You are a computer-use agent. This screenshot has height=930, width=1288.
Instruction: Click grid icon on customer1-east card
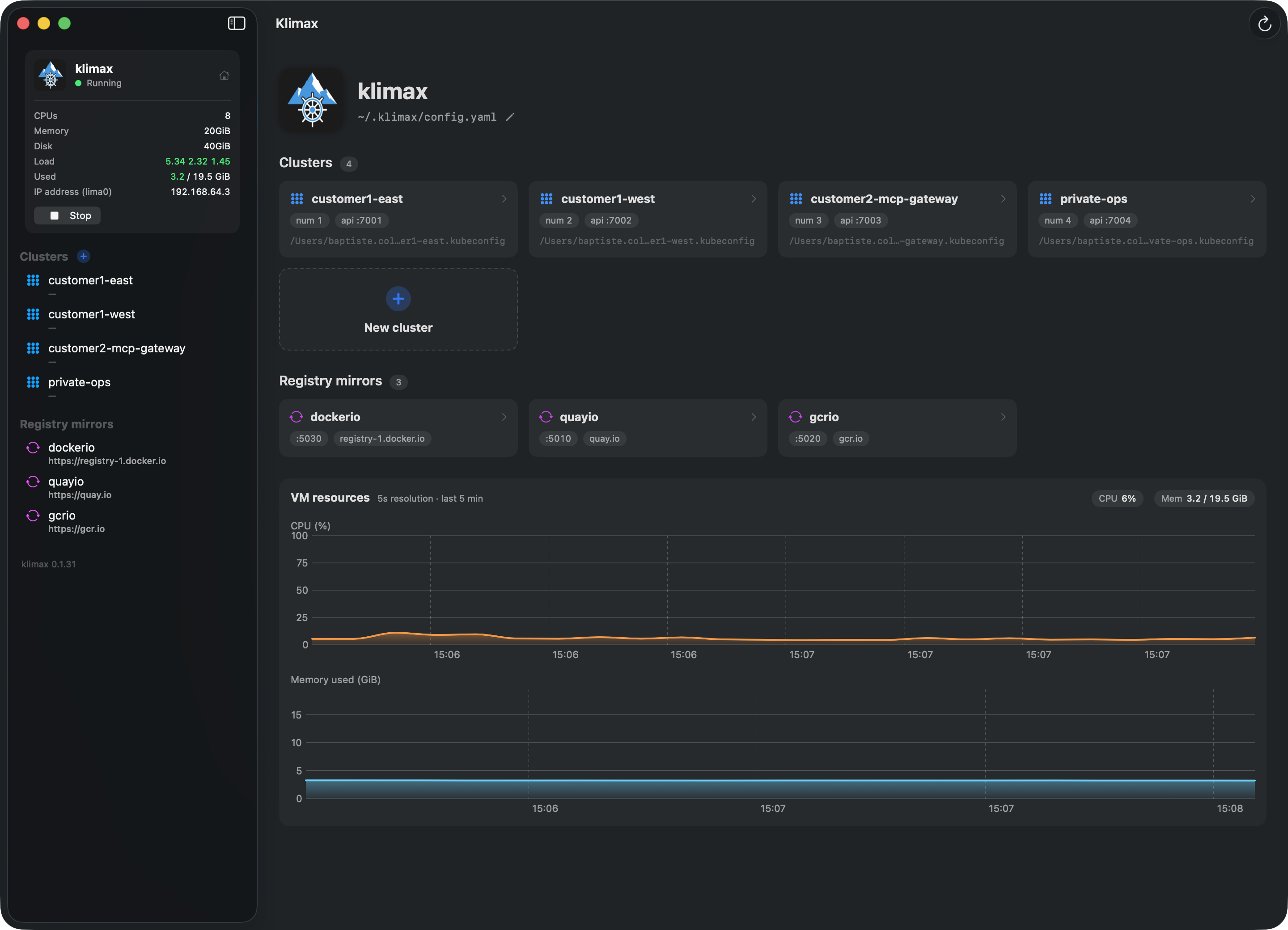click(297, 199)
